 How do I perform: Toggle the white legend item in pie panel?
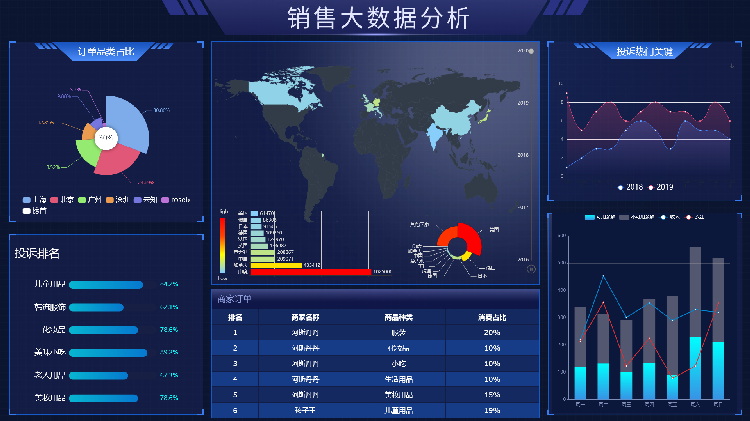(34, 210)
